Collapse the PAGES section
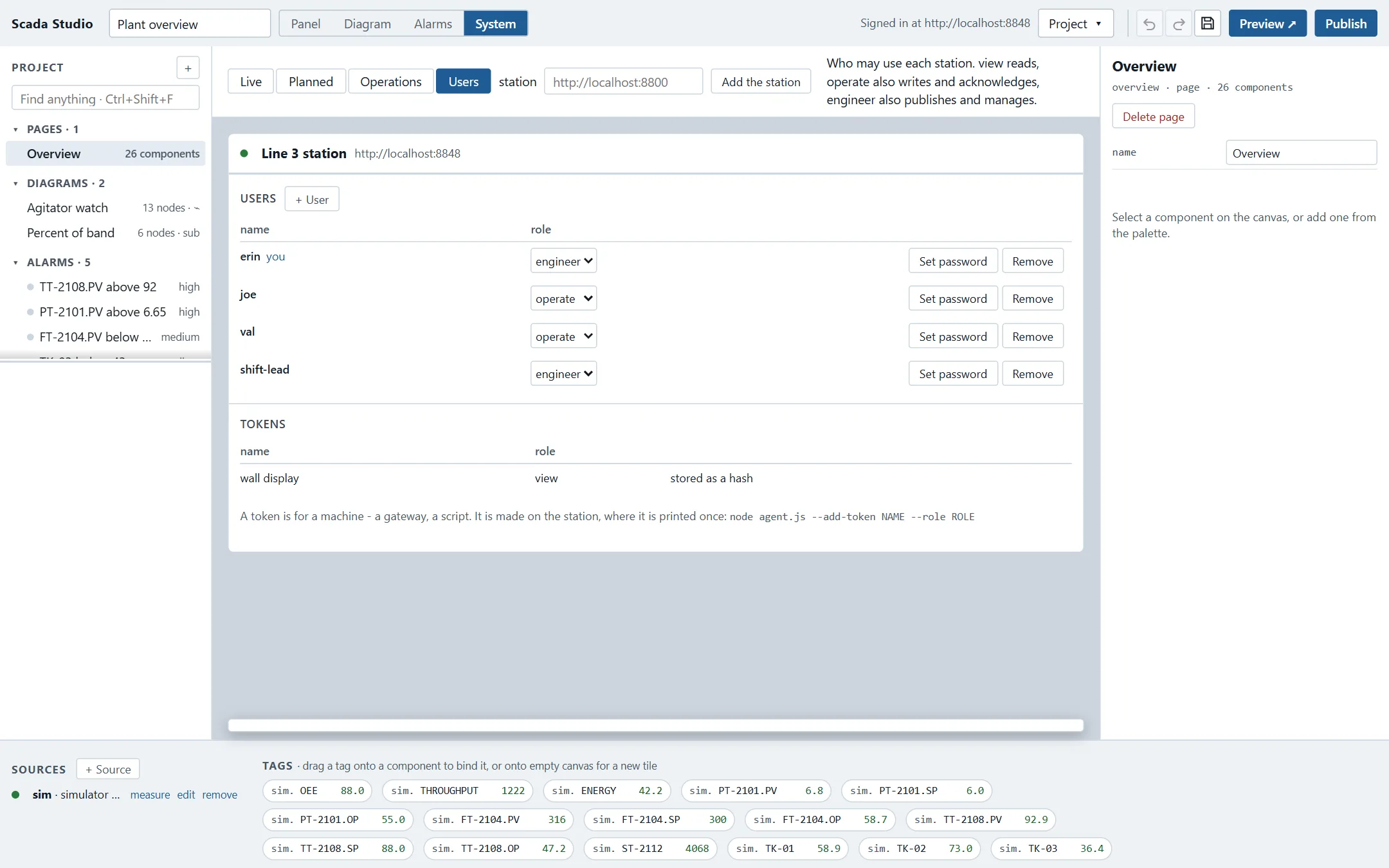The image size is (1389, 868). [x=15, y=129]
